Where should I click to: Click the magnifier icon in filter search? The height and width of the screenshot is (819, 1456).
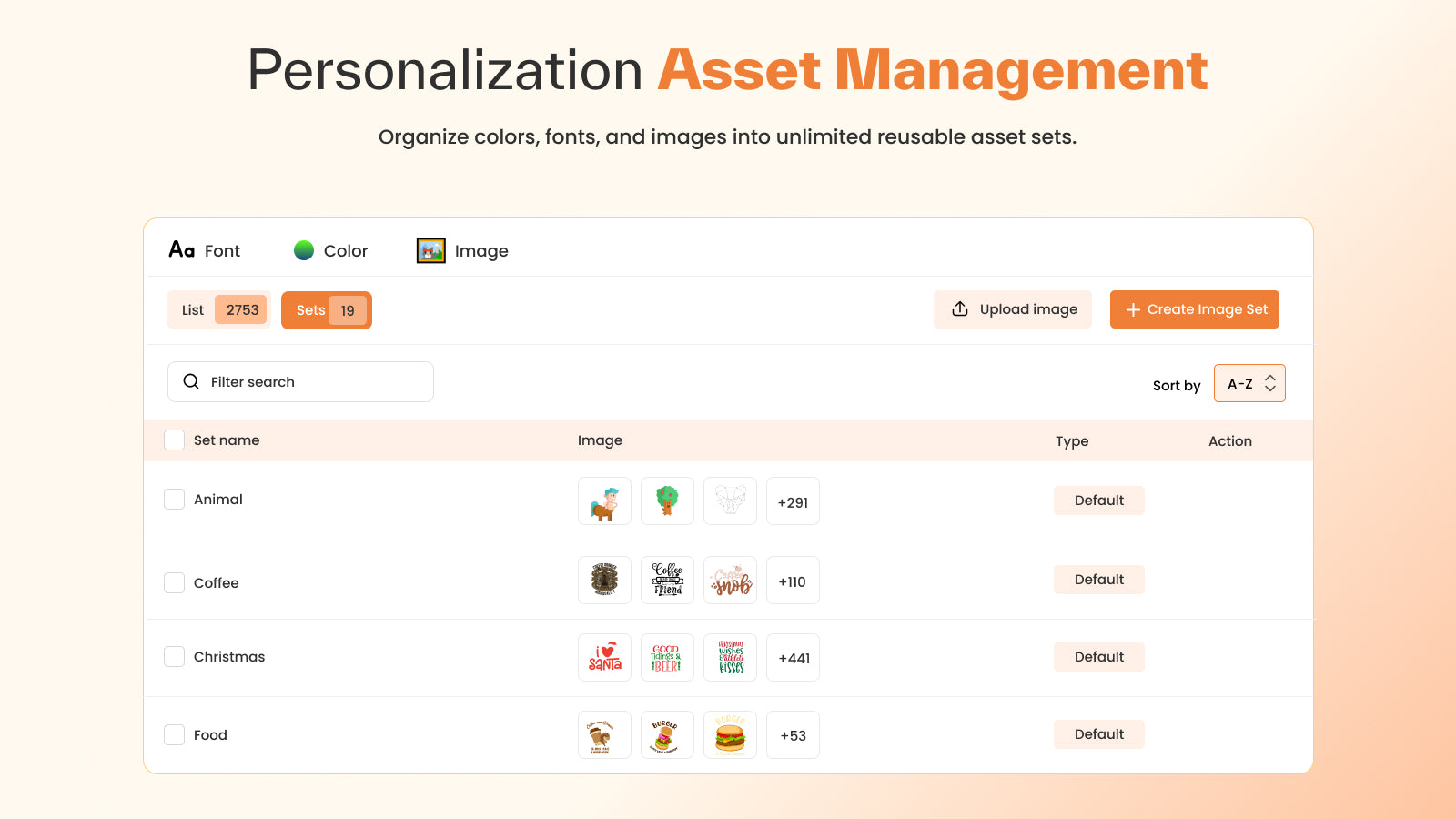click(x=191, y=381)
